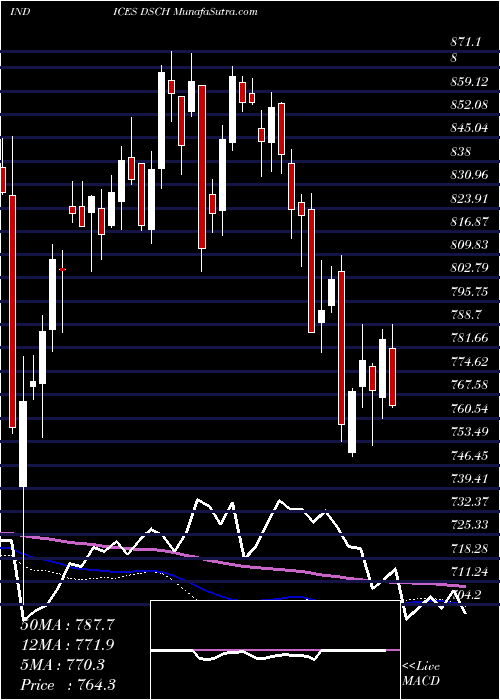Click the 830.96 price axis label
The image size is (500, 700).
[x=469, y=175]
